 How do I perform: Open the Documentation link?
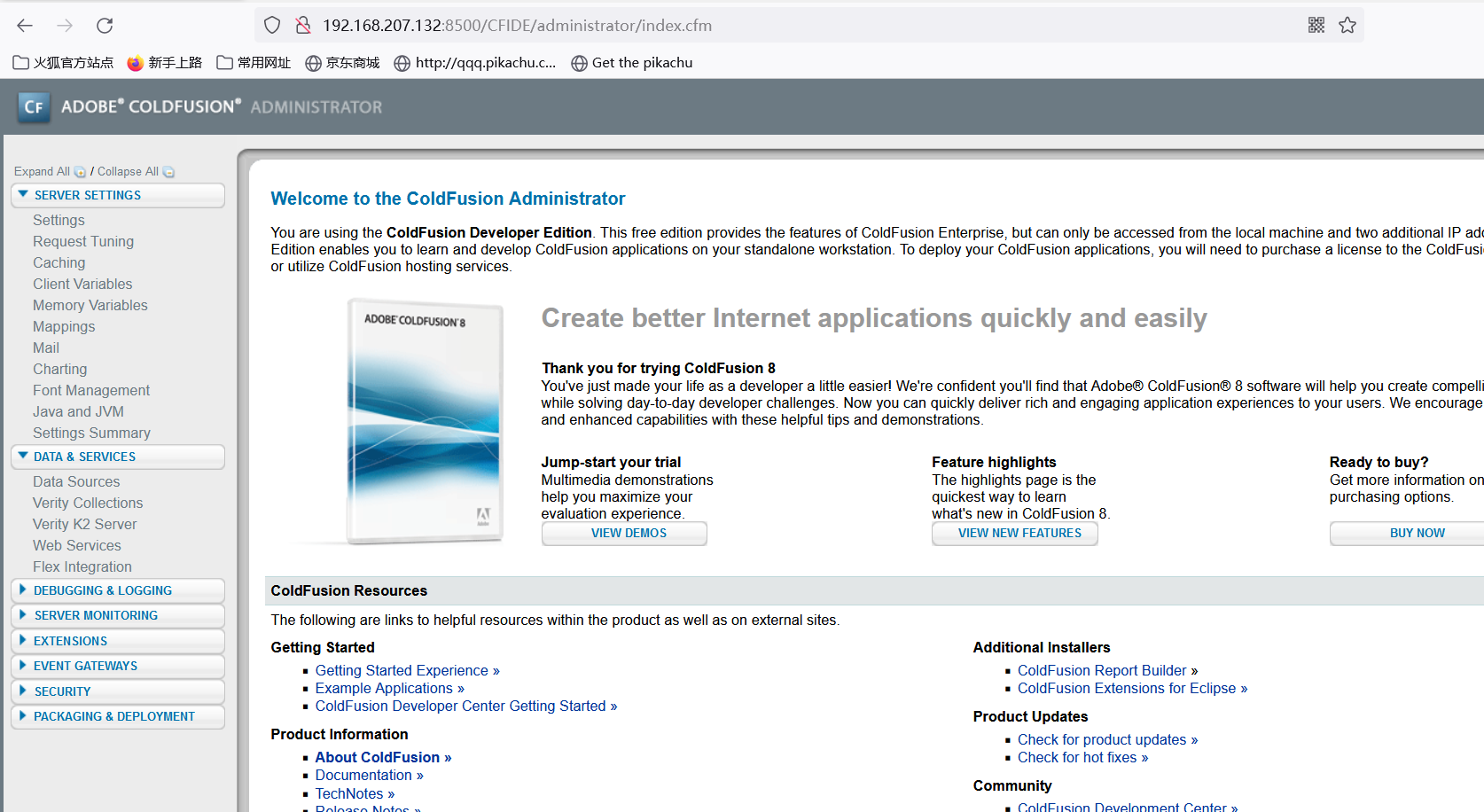[370, 776]
